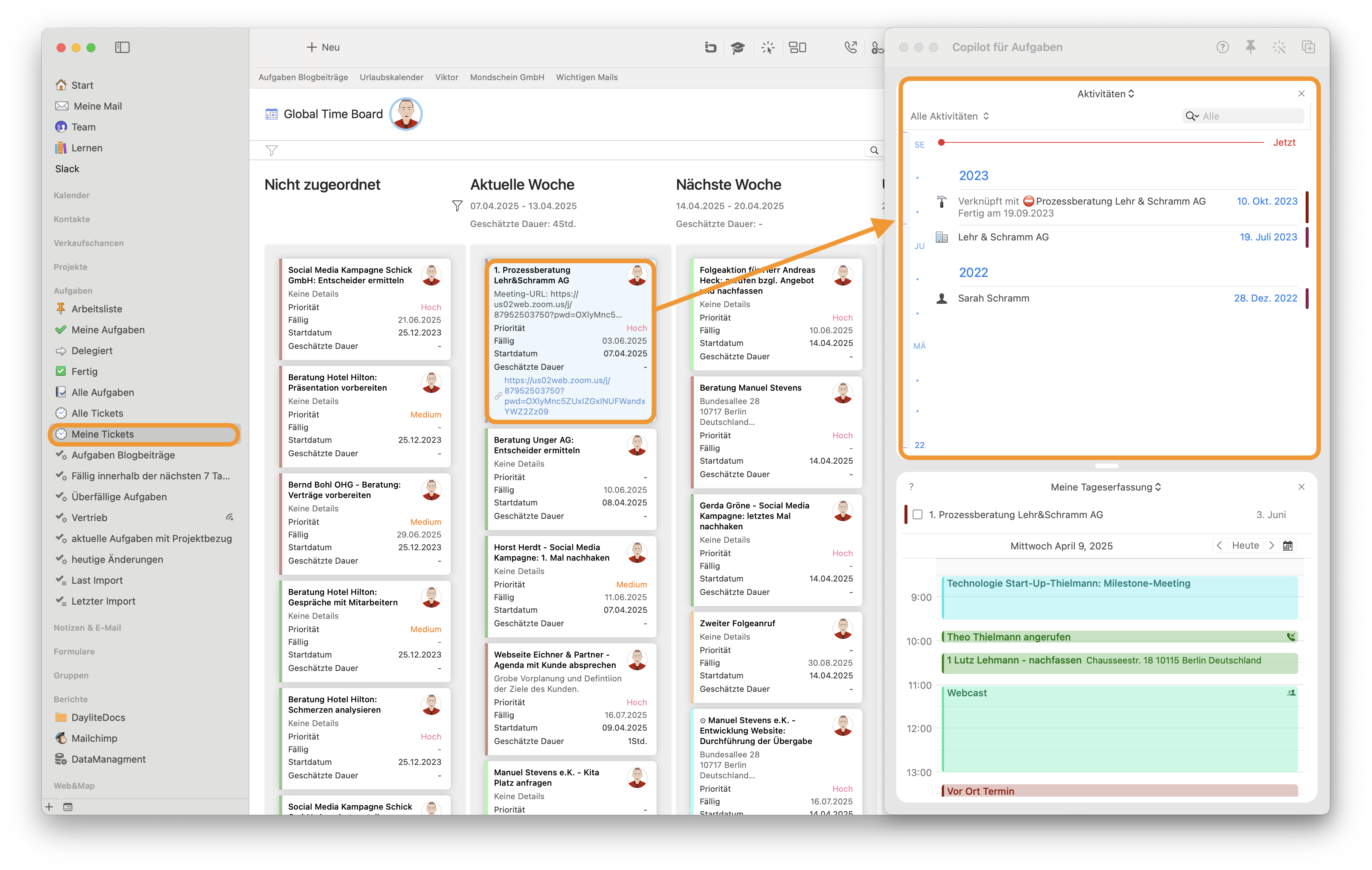Open the calendar picker icon beside Heute
Viewport: 1372px width, 870px height.
click(x=1288, y=546)
